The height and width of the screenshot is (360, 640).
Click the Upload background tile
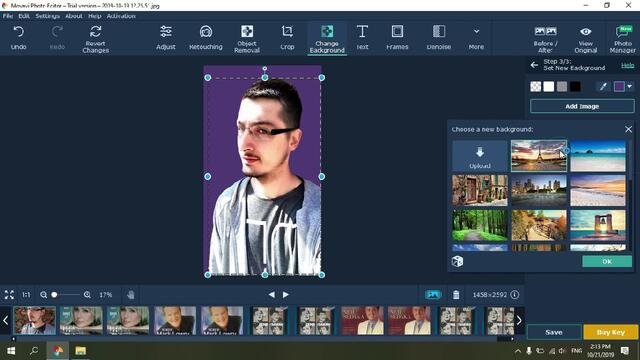pos(480,156)
